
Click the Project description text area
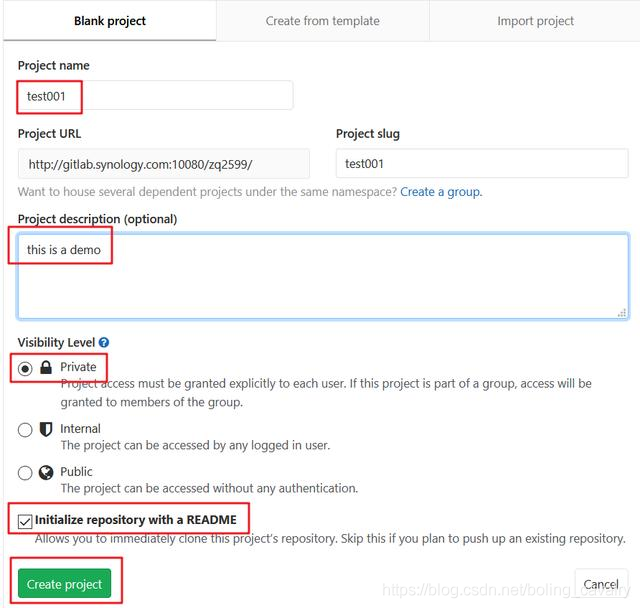coord(322,276)
